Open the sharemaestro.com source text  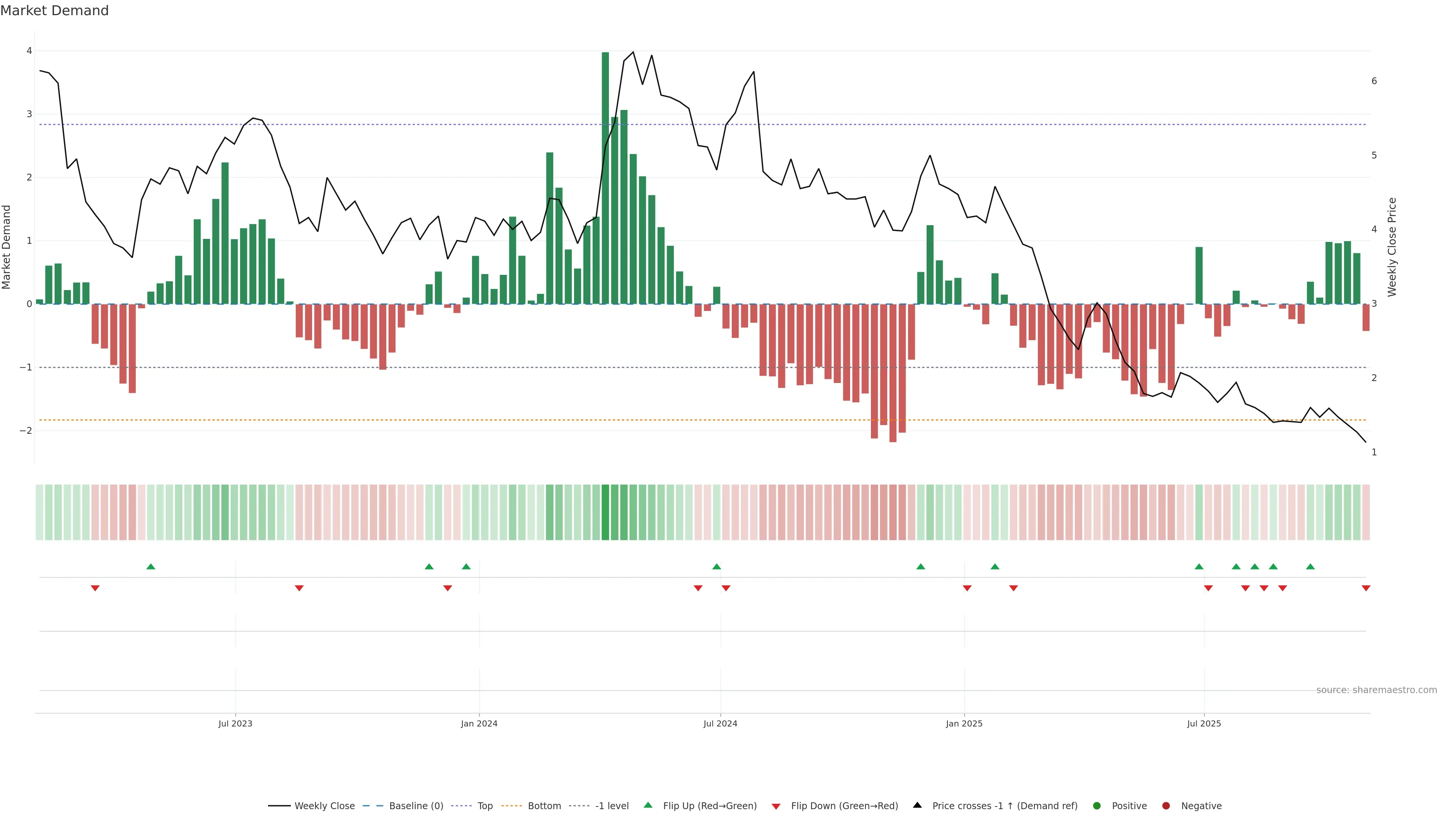(x=1376, y=690)
